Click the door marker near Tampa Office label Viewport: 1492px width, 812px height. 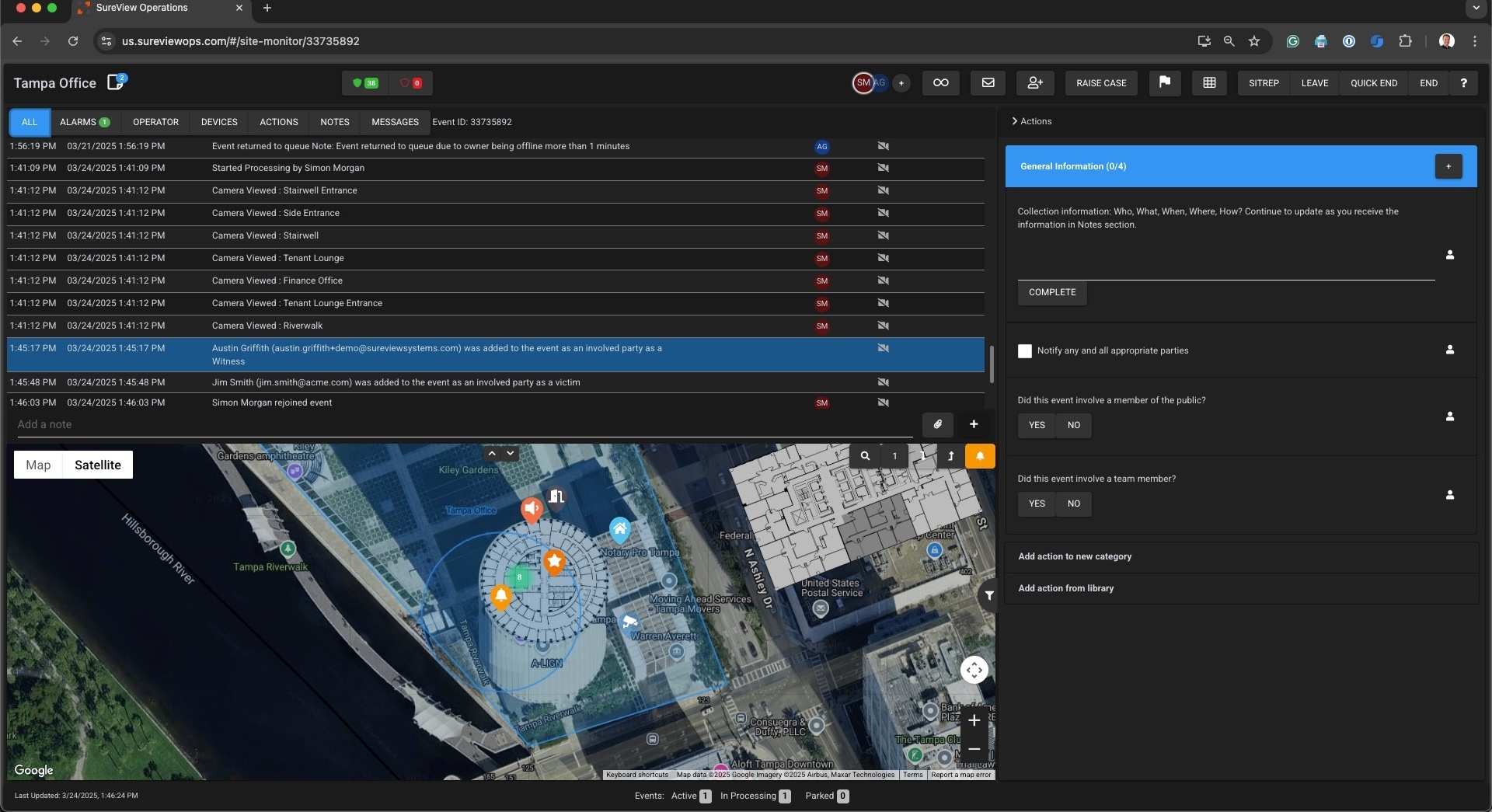click(556, 497)
